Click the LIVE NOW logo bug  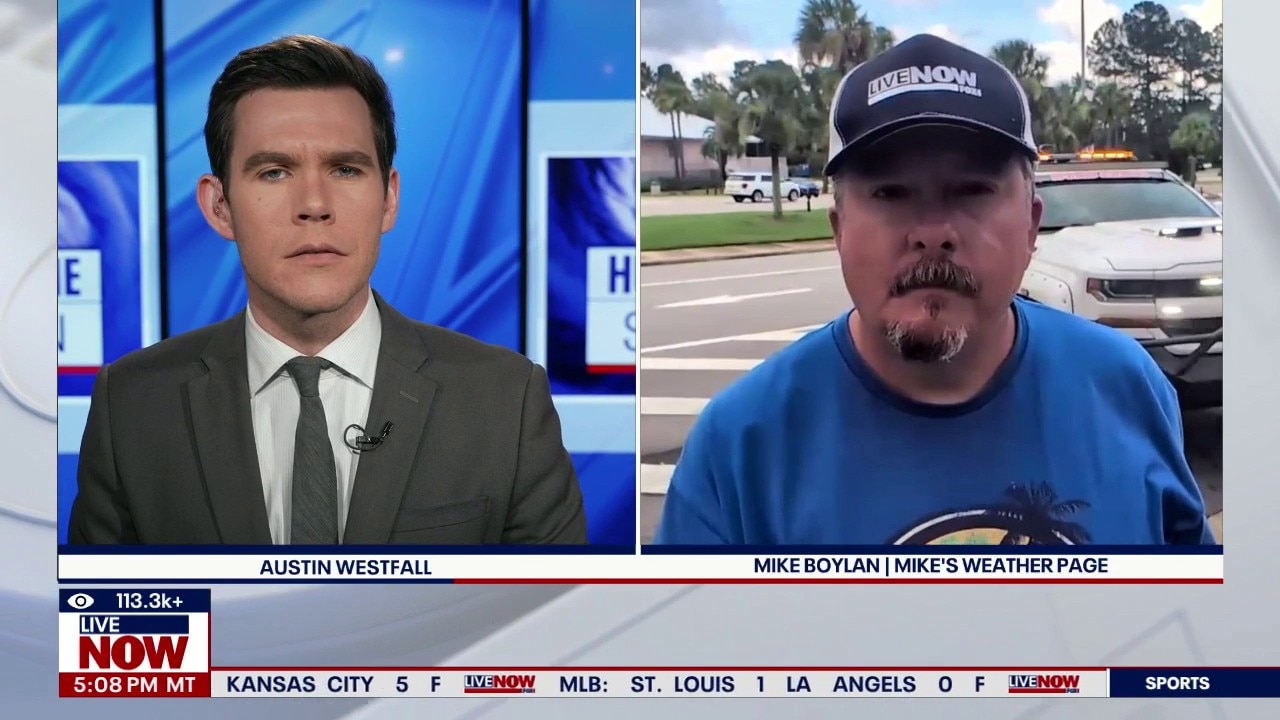[134, 642]
